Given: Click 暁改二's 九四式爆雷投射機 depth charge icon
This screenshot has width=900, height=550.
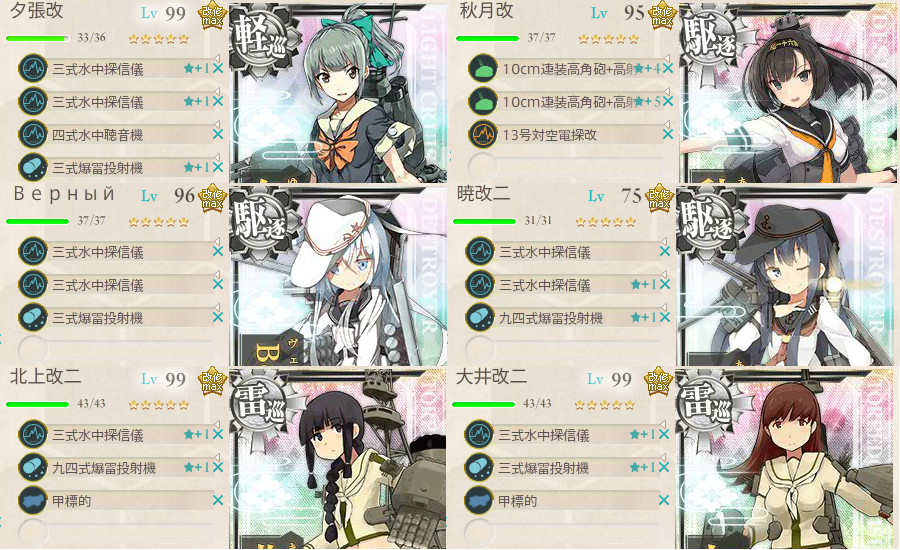Looking at the screenshot, I should 480,317.
